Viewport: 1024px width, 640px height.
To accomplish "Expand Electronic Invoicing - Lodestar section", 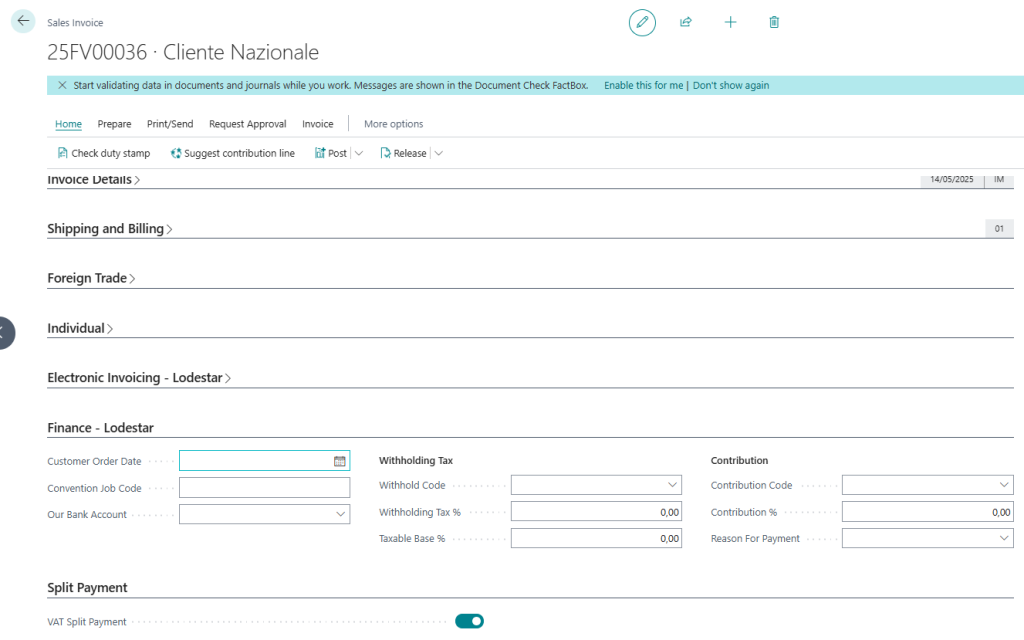I will tap(139, 378).
